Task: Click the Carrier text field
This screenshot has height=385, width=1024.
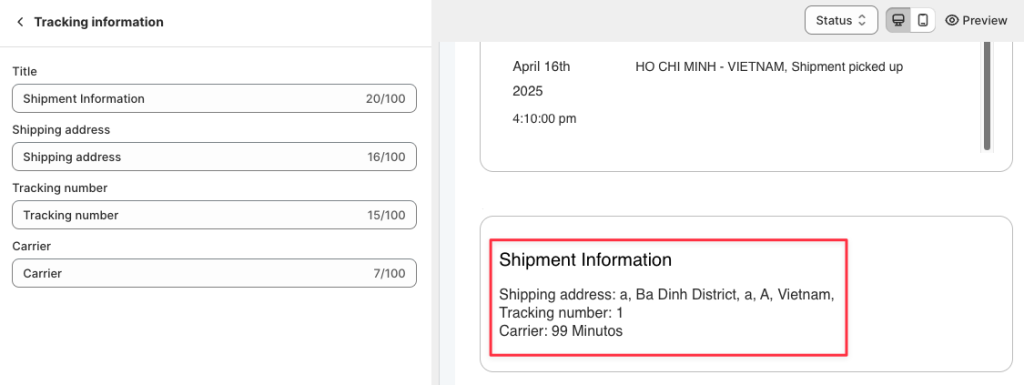Action: coord(214,273)
